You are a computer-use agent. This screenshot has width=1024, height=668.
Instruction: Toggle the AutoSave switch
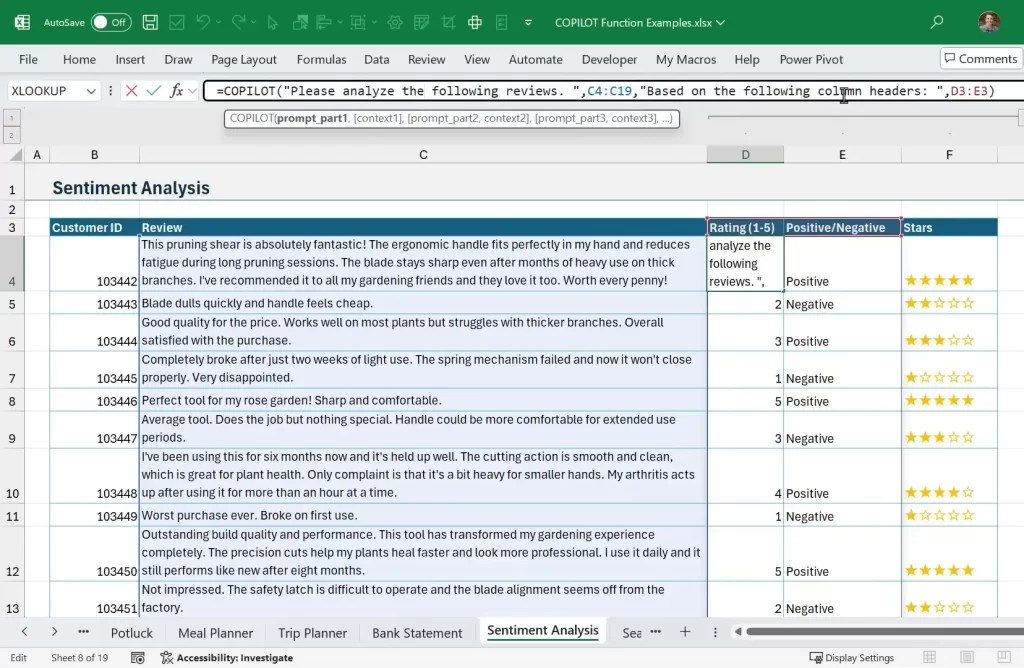pyautogui.click(x=111, y=22)
